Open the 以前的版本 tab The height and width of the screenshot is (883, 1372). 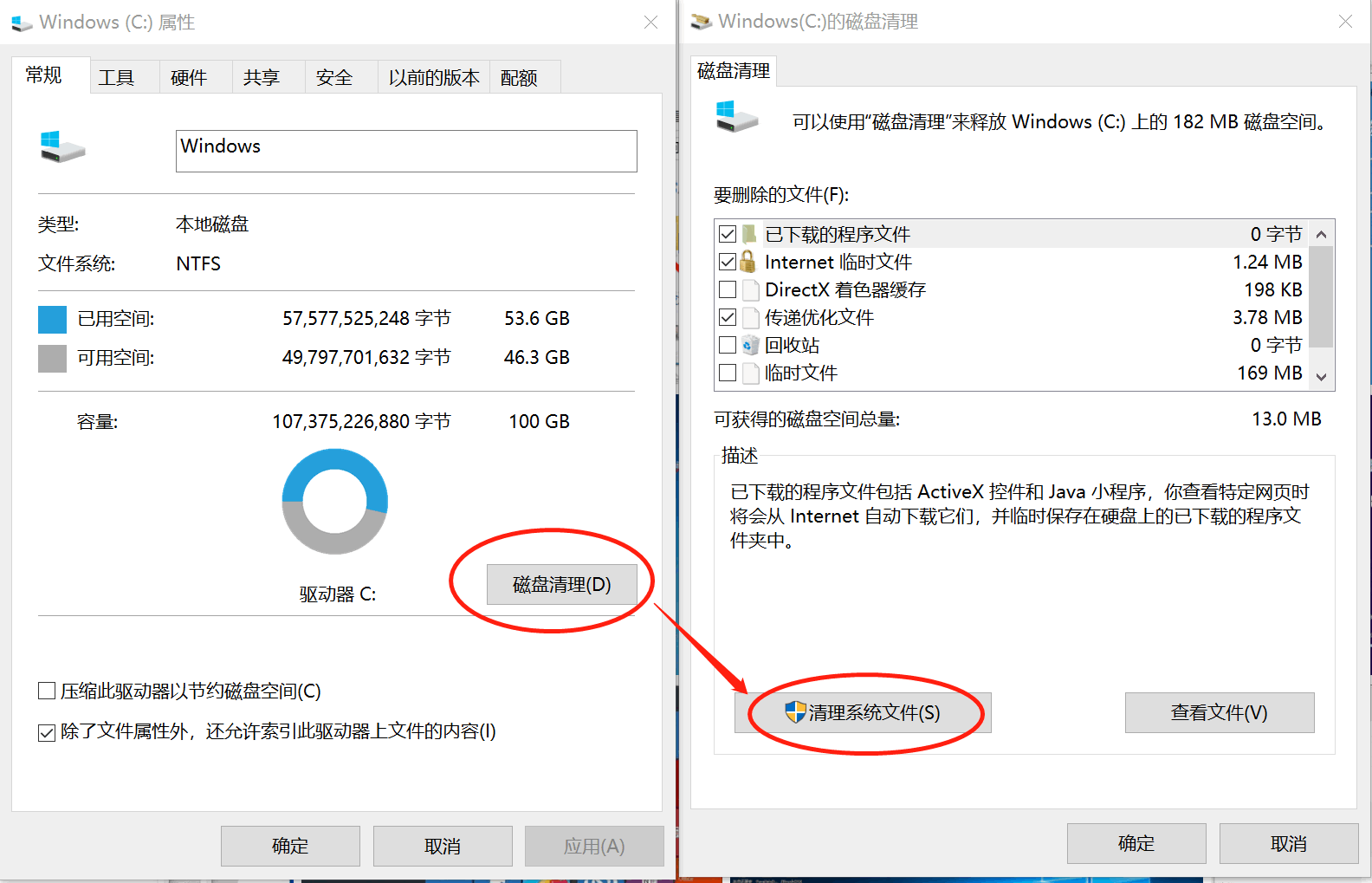433,78
